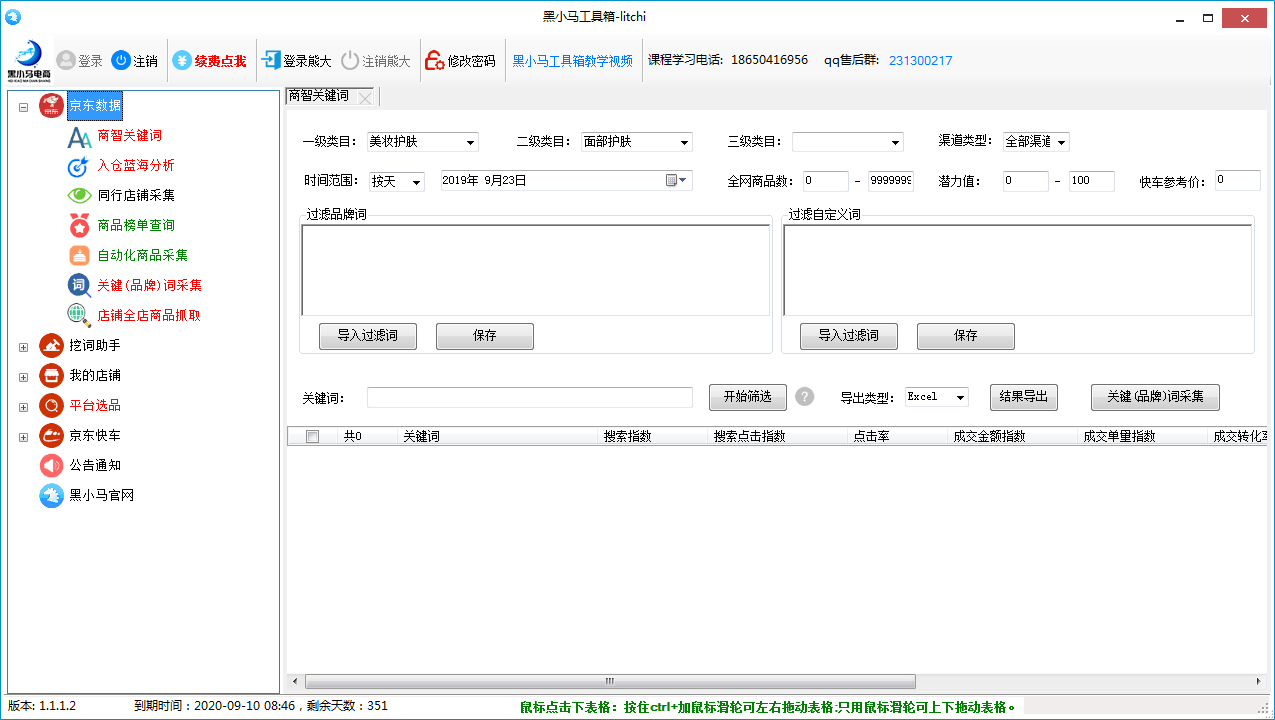Open the 黑小马工具箱教学视频 link

(x=572, y=61)
